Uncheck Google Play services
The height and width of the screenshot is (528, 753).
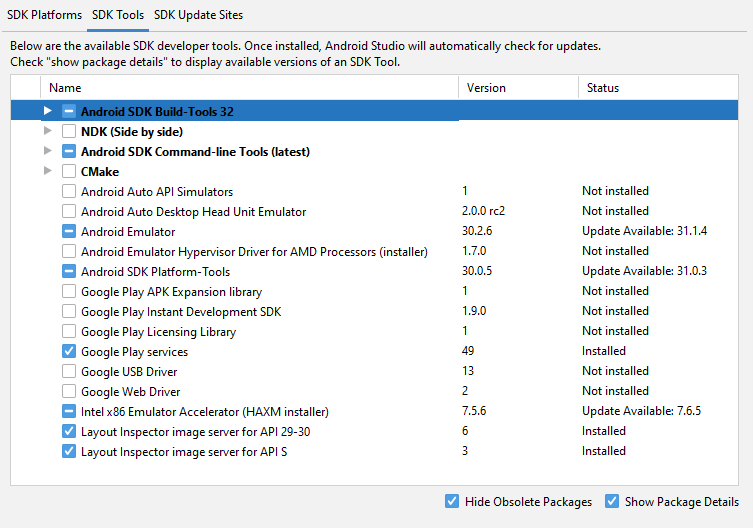click(68, 351)
